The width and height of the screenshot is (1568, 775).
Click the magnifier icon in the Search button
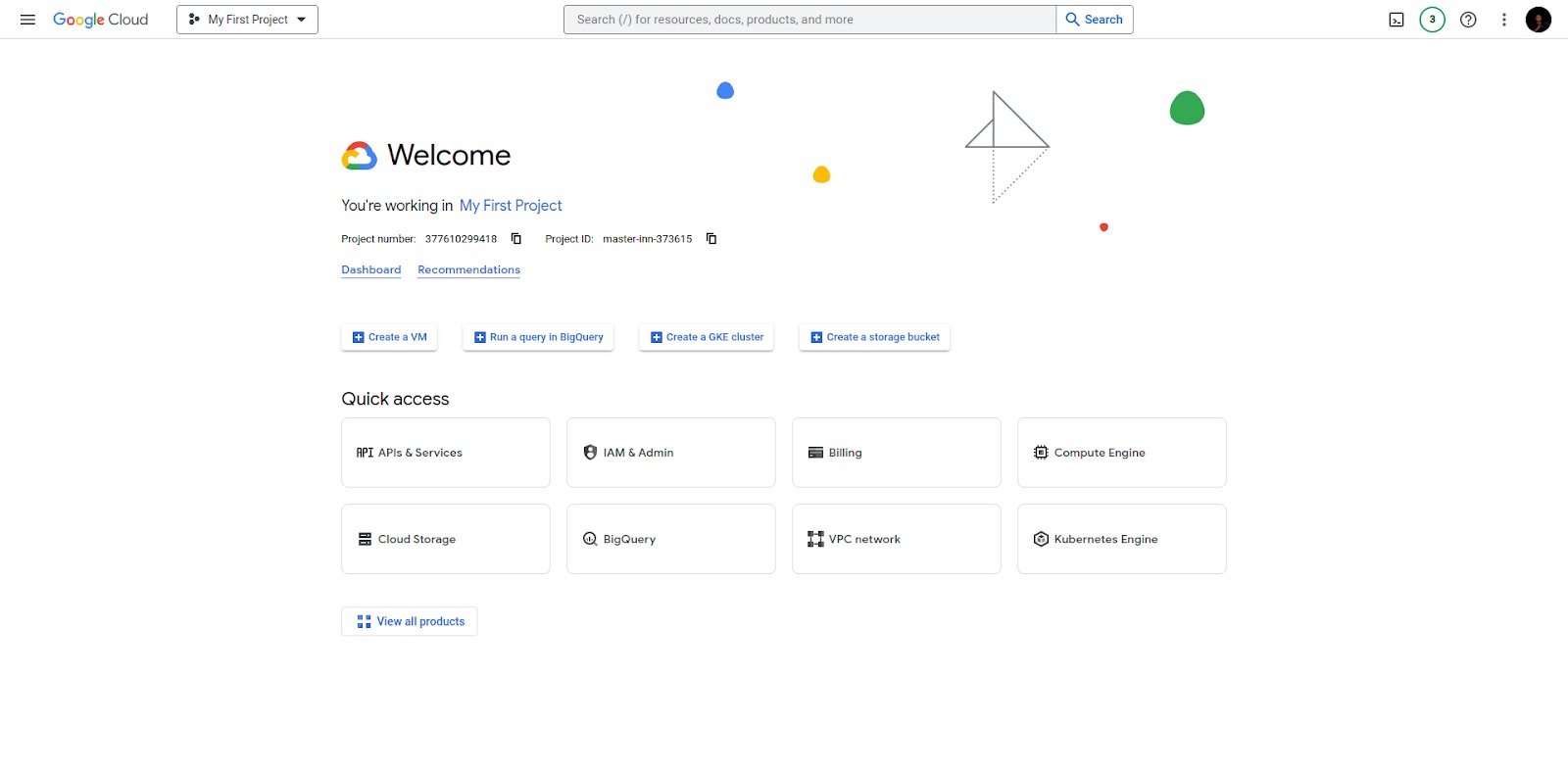tap(1072, 20)
